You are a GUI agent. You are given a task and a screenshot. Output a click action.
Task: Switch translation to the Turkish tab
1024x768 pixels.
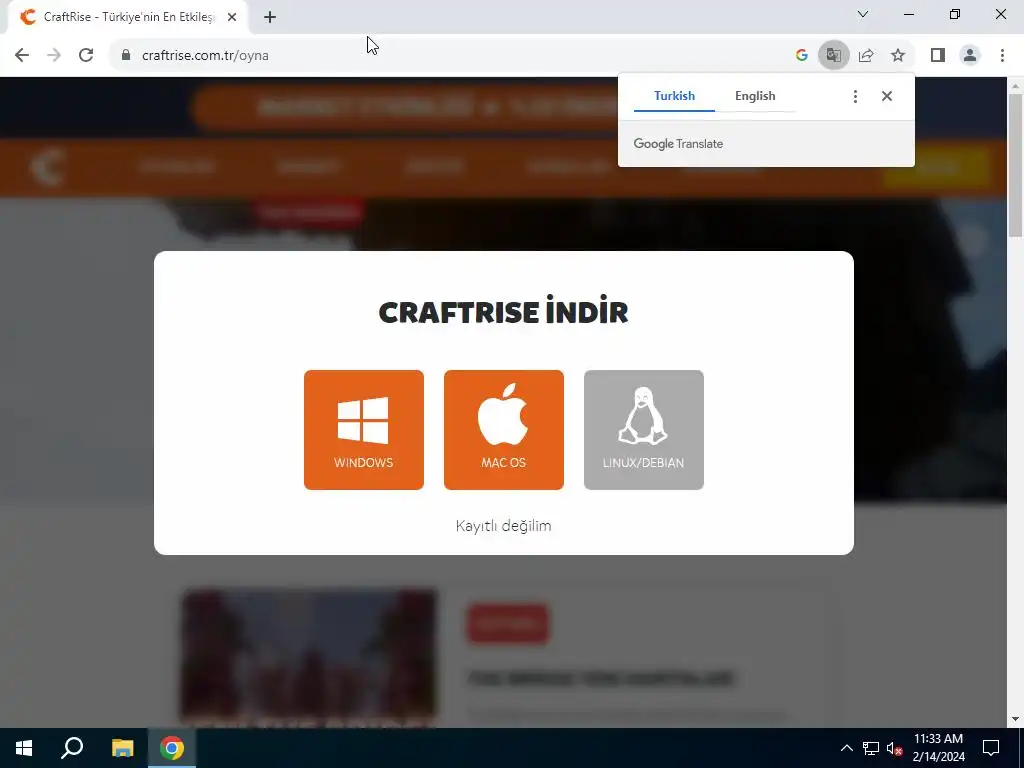click(674, 96)
